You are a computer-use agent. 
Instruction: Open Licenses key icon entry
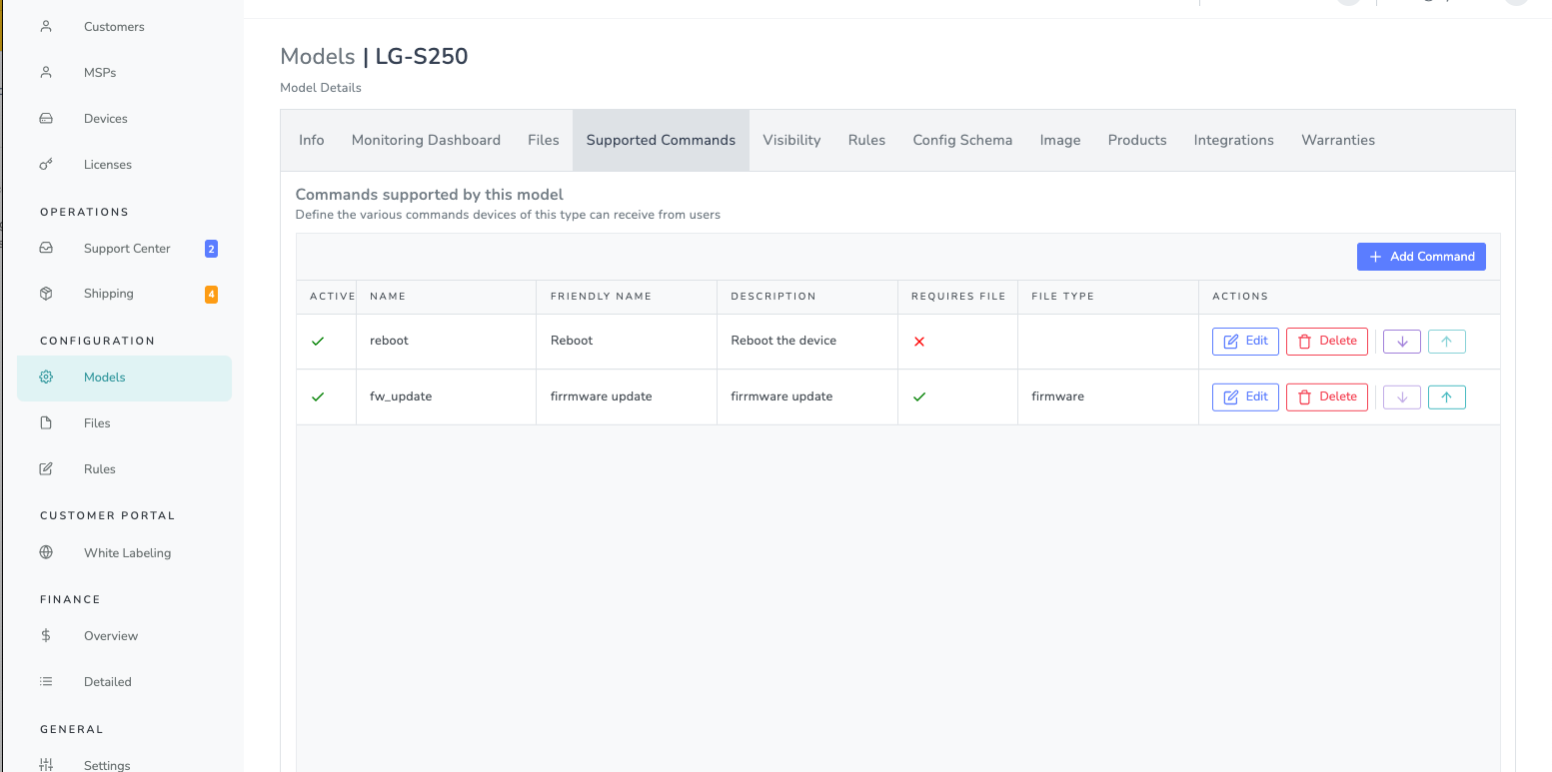click(x=46, y=165)
